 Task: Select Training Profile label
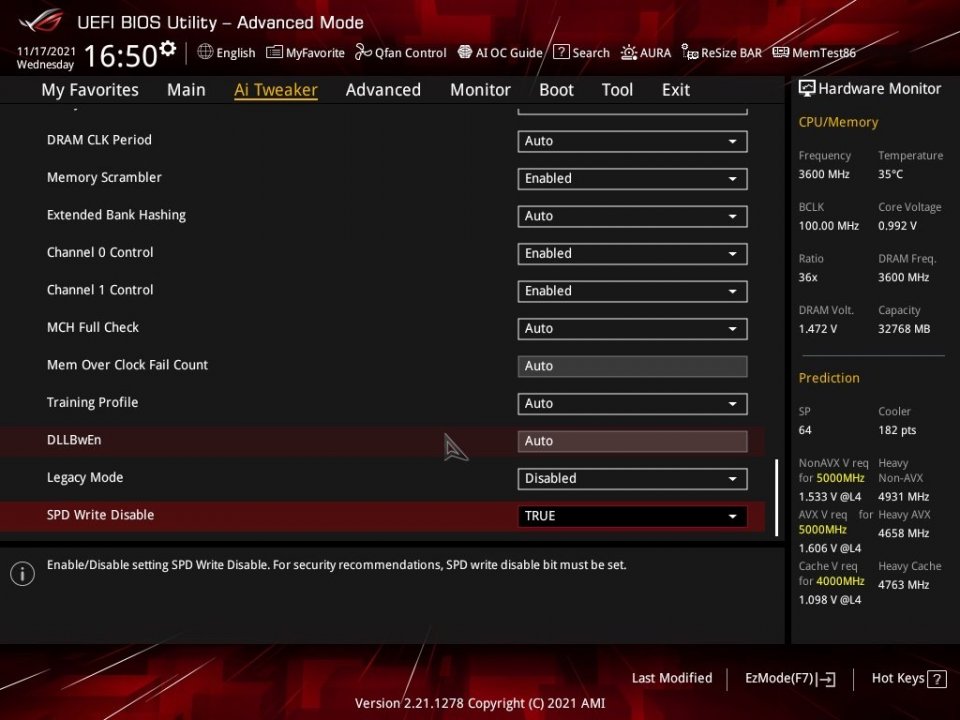point(92,403)
